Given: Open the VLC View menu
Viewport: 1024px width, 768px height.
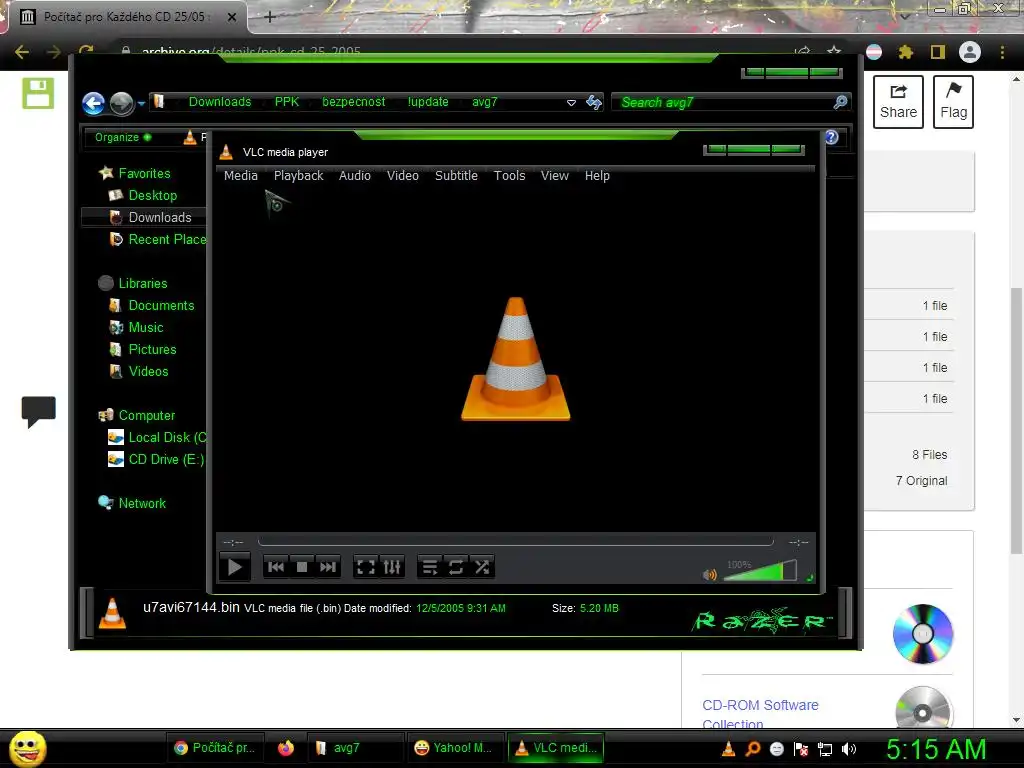Looking at the screenshot, I should tap(554, 176).
